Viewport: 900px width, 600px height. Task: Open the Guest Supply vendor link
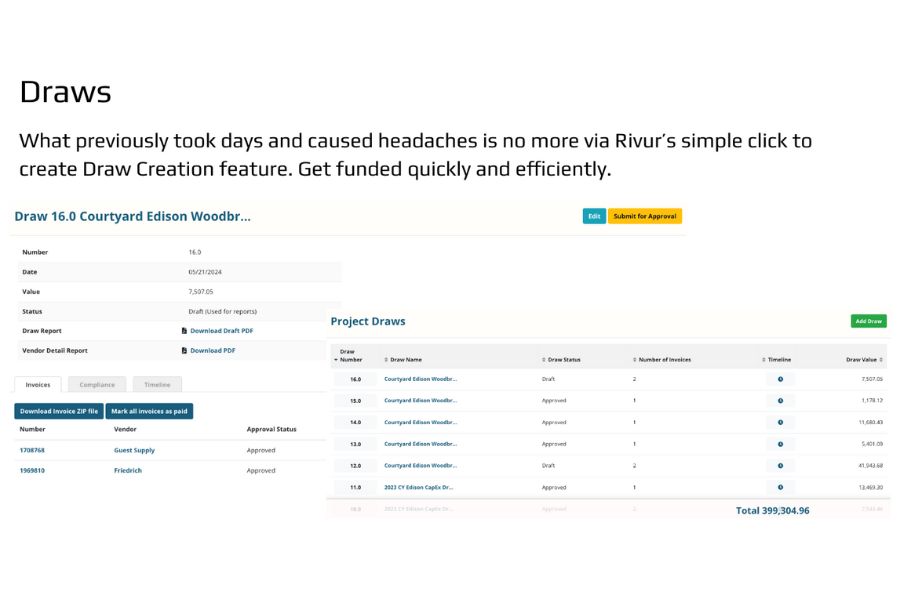[134, 450]
